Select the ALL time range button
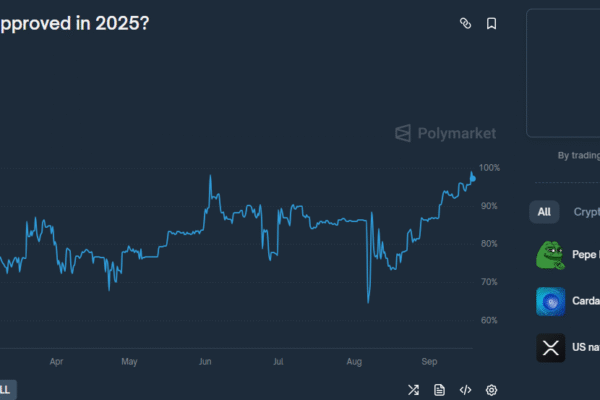The image size is (600, 400). 5,389
